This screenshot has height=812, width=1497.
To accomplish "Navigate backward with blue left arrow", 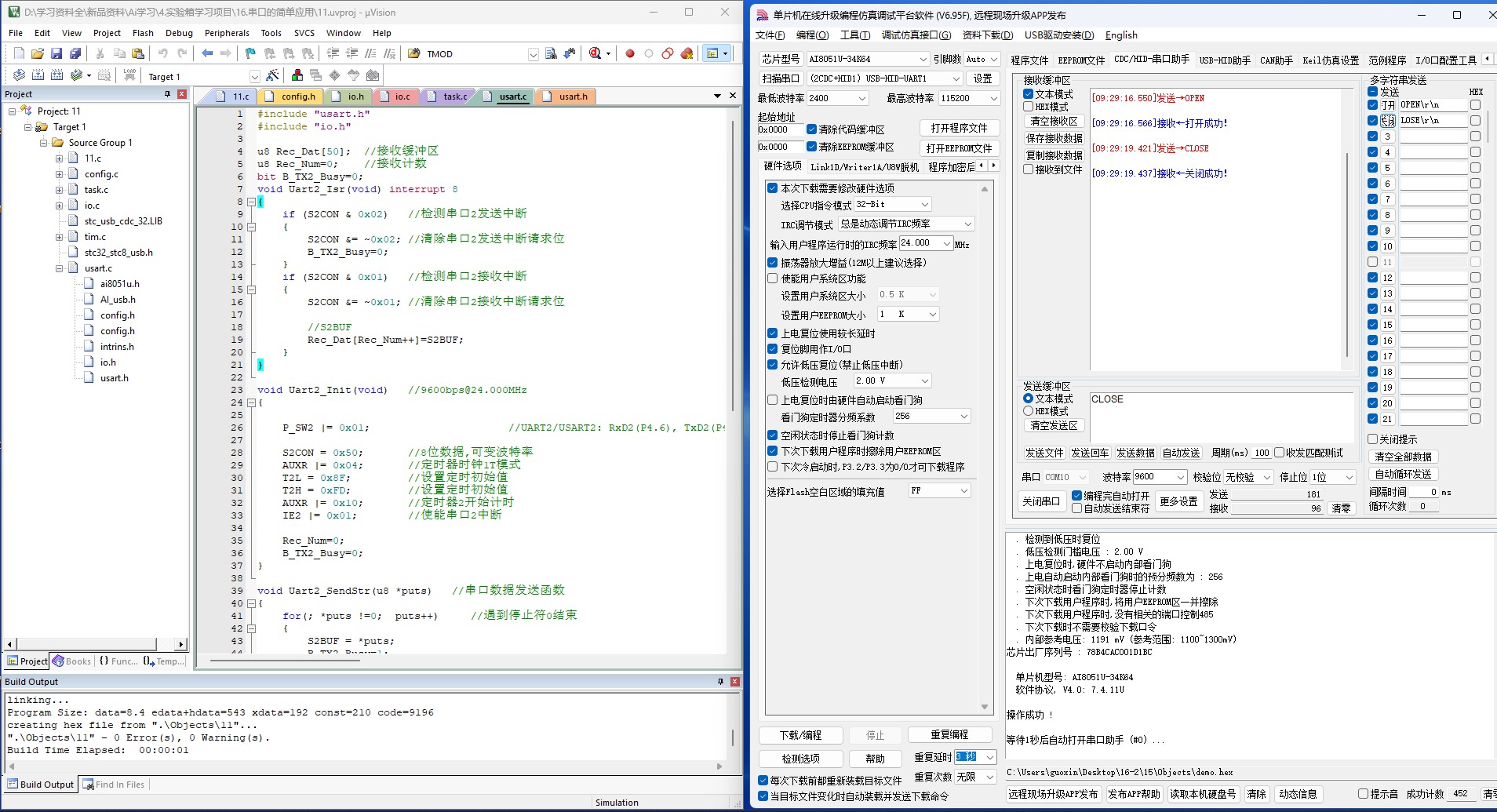I will (x=207, y=53).
